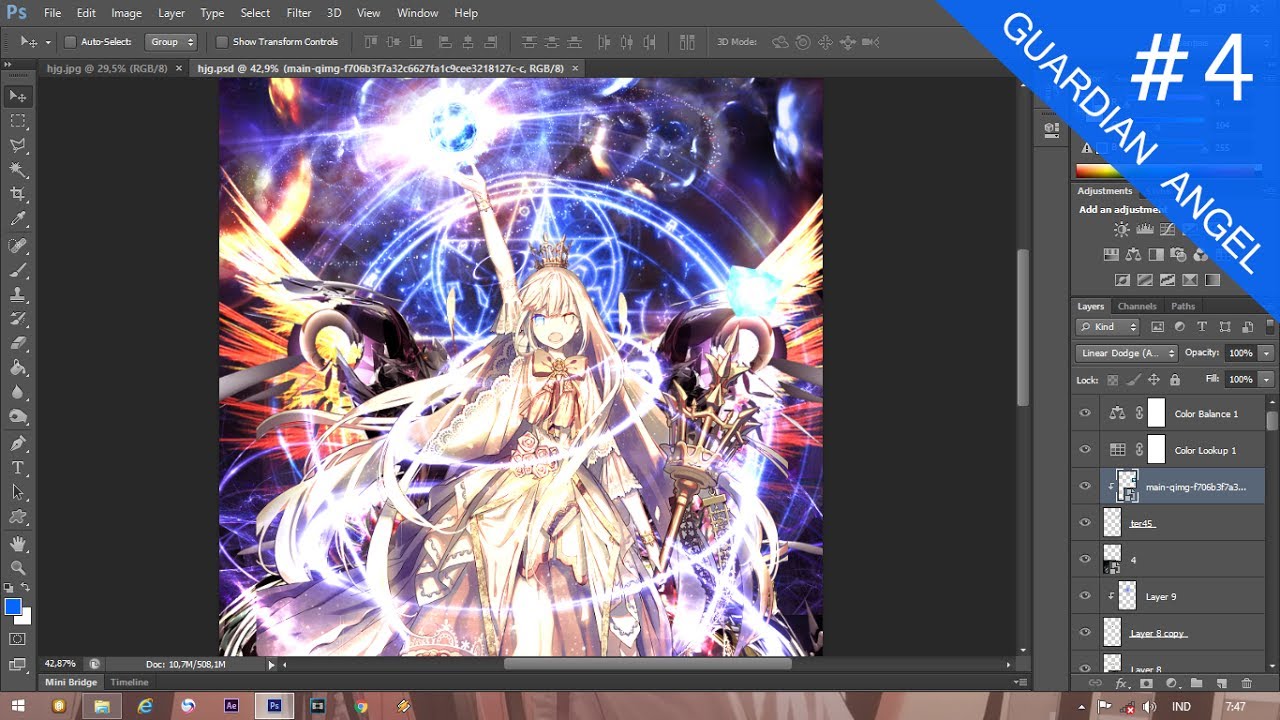Open new adjustment layer menu
Viewport: 1280px width, 720px height.
click(1171, 684)
